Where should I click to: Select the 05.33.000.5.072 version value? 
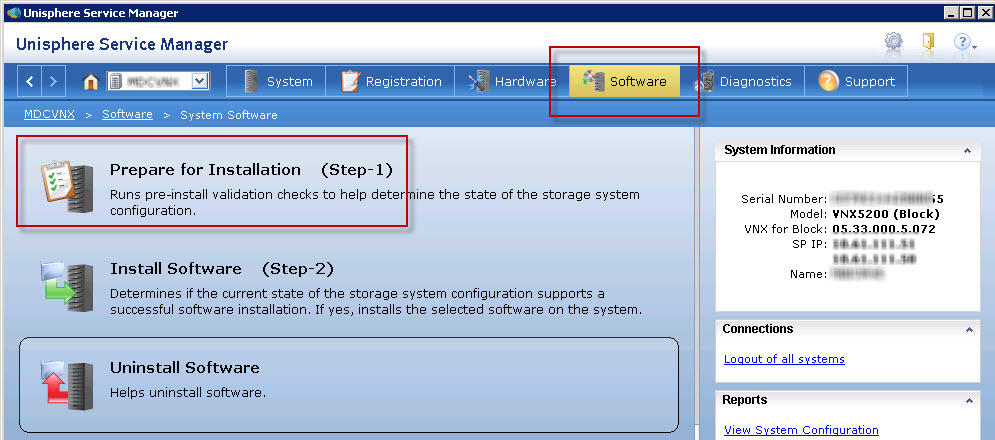(x=884, y=229)
